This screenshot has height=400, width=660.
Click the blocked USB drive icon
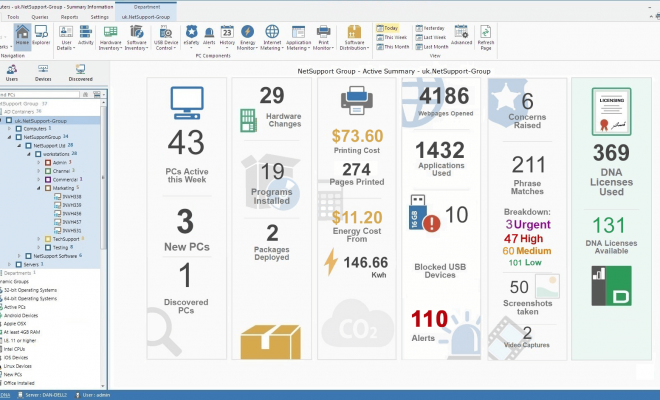point(424,213)
